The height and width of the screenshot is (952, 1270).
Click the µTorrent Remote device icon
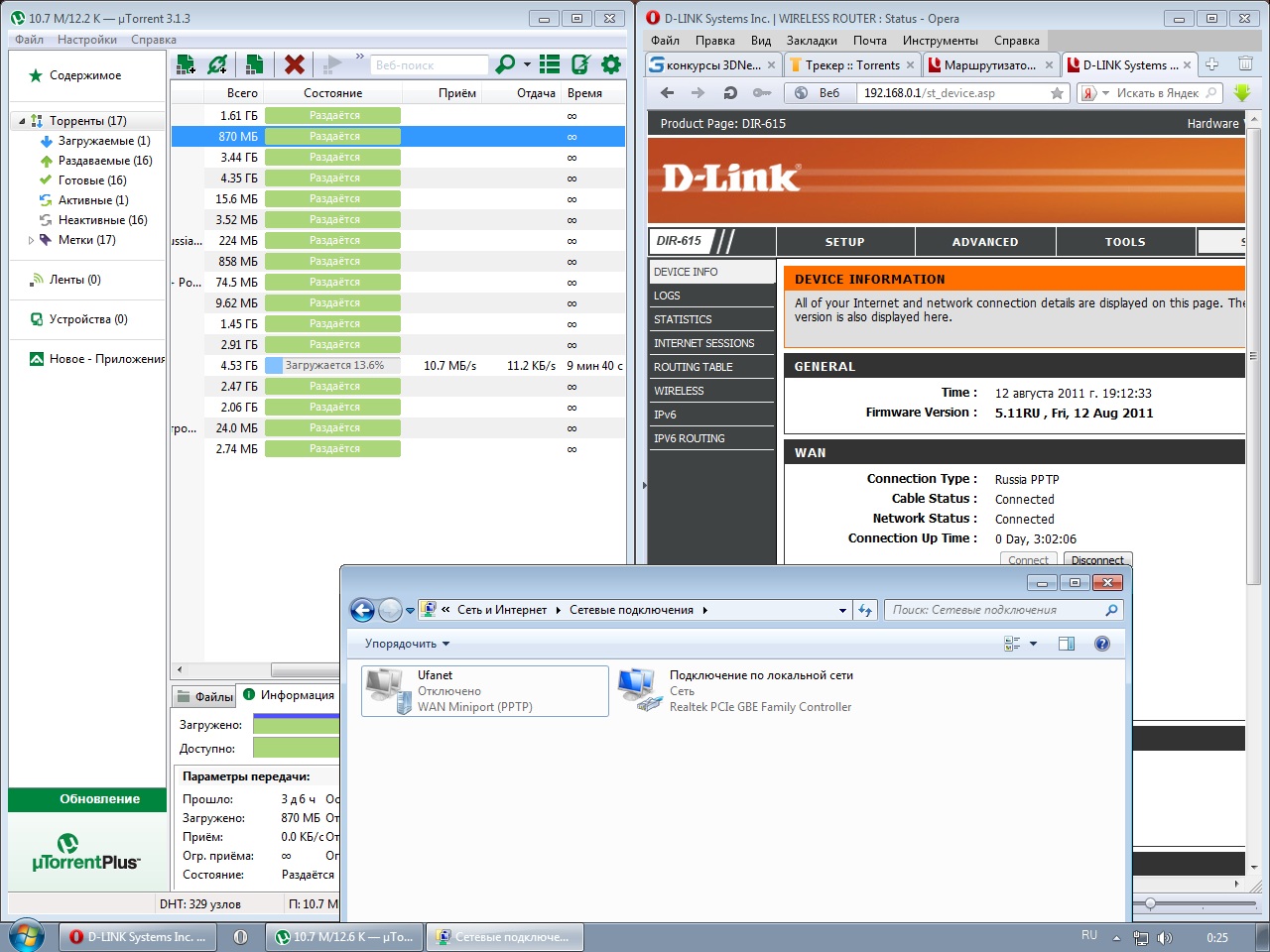580,64
